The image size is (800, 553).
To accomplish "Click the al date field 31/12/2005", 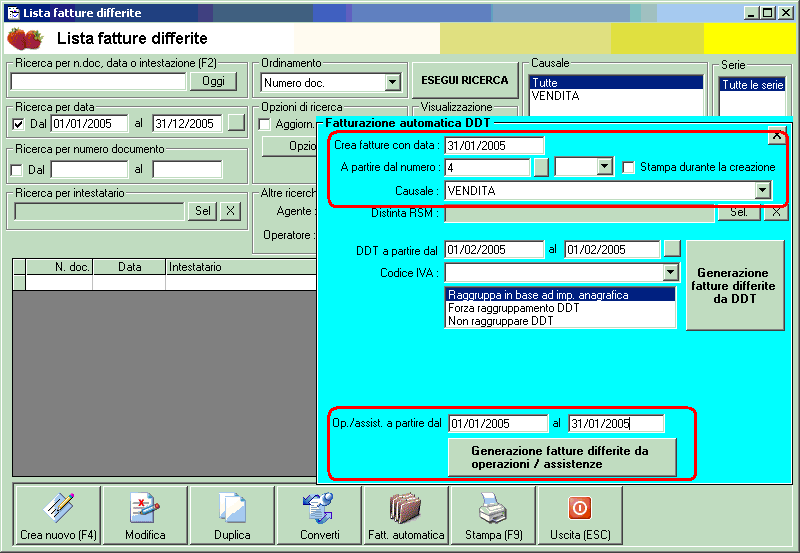I will (187, 123).
